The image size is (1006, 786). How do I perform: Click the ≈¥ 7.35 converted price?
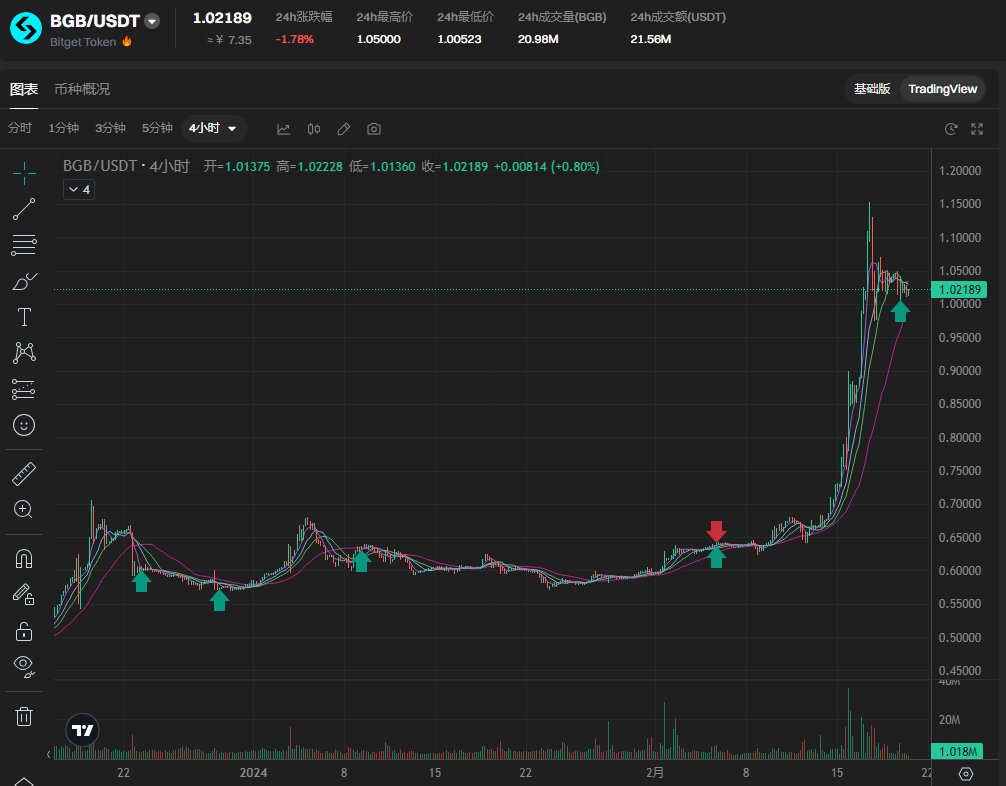[229, 40]
